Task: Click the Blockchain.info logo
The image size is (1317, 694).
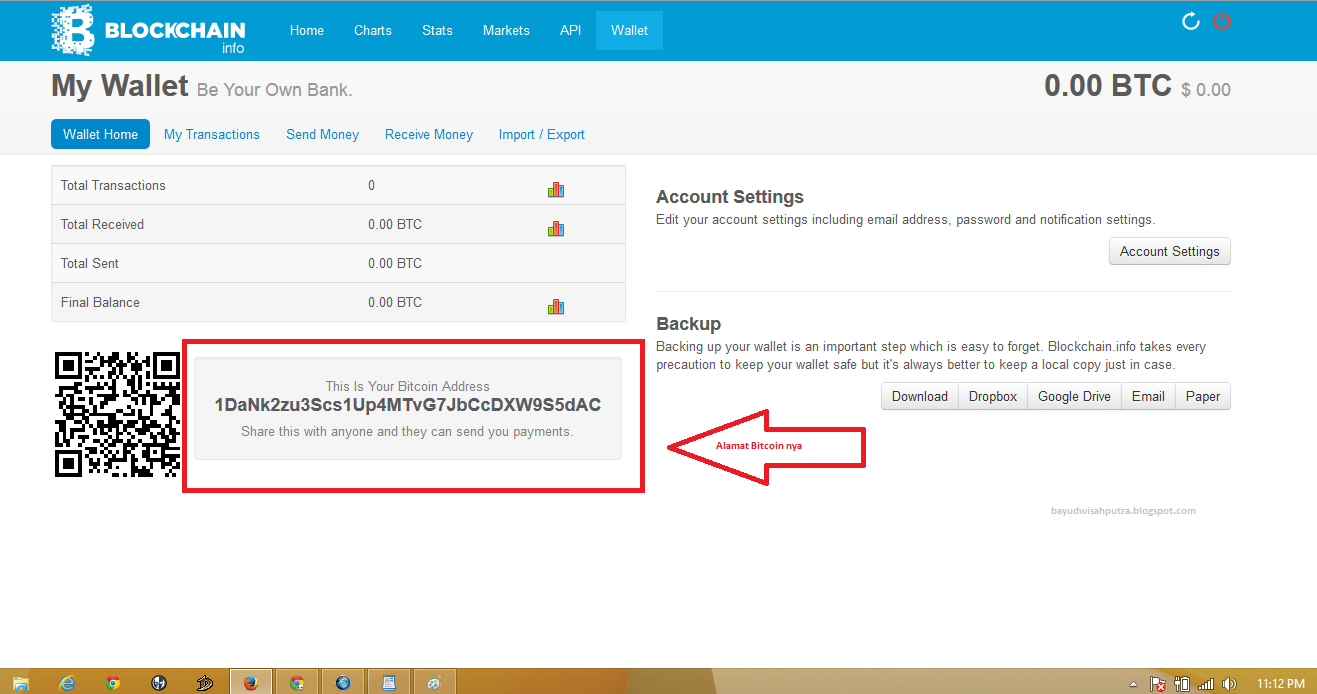Action: [x=148, y=30]
